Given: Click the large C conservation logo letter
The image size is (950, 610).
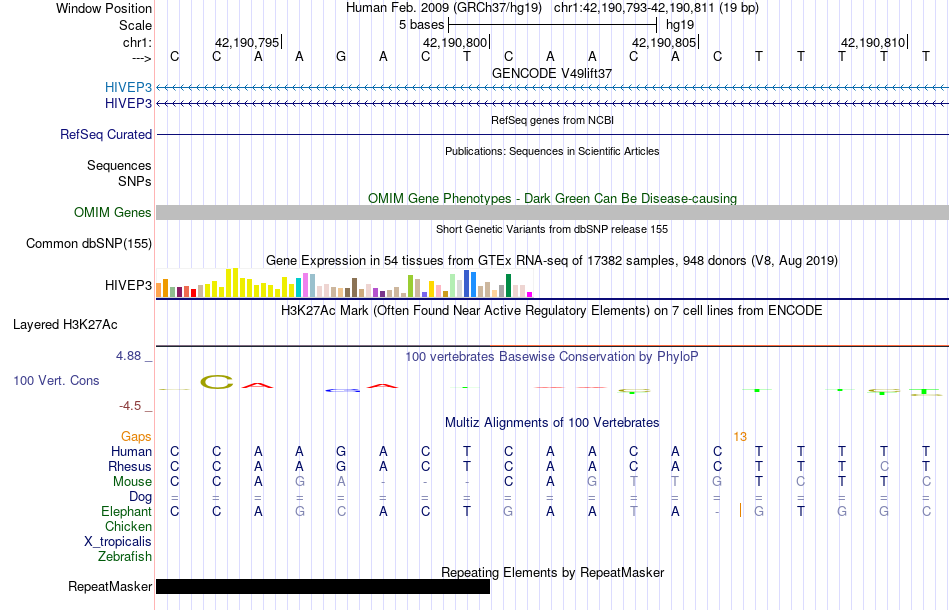Looking at the screenshot, I should [216, 382].
